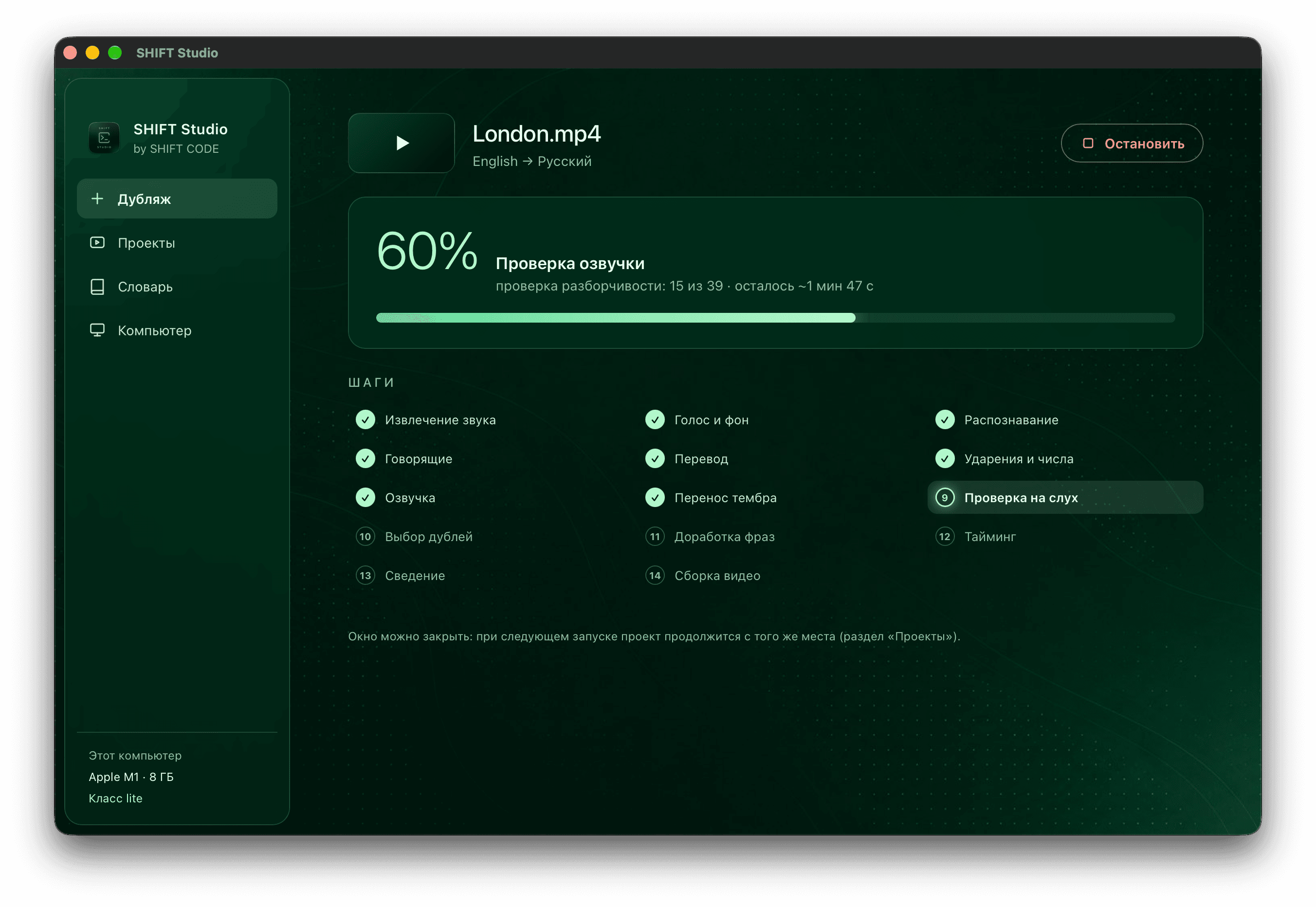Switch to the Компьютер section
Viewport: 1316px width, 907px height.
click(177, 330)
